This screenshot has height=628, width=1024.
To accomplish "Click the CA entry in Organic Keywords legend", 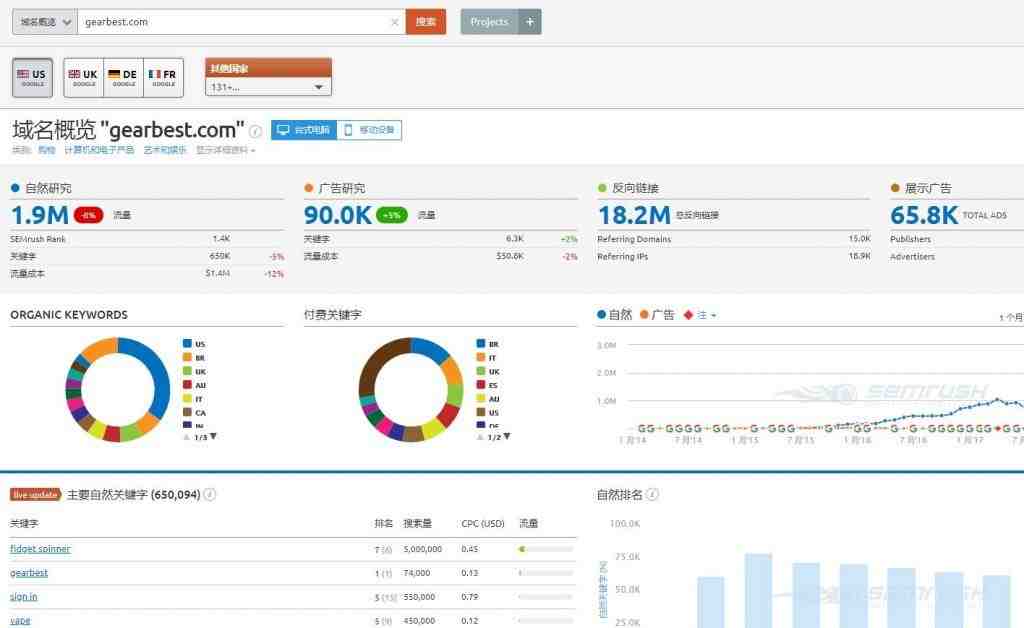I will point(195,413).
